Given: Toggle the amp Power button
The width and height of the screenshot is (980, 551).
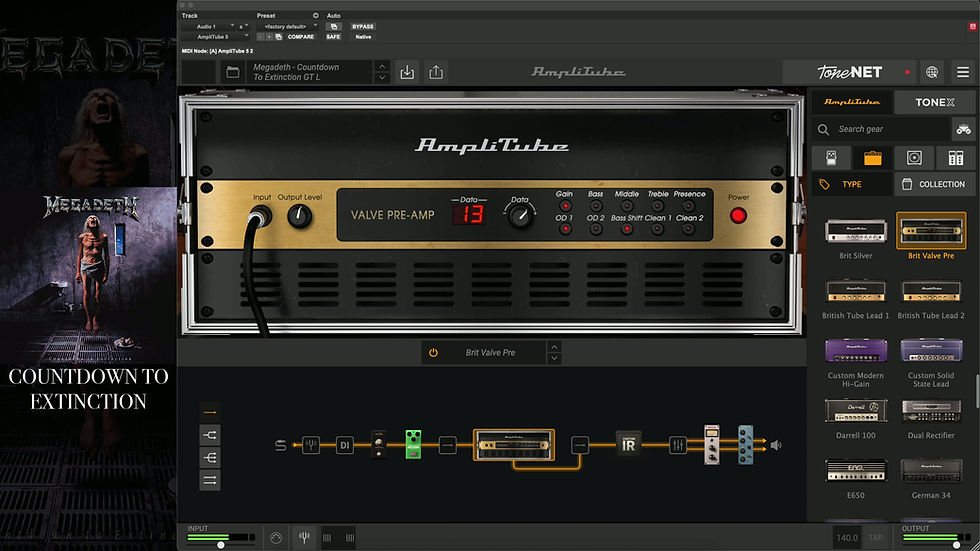Looking at the screenshot, I should pyautogui.click(x=738, y=216).
